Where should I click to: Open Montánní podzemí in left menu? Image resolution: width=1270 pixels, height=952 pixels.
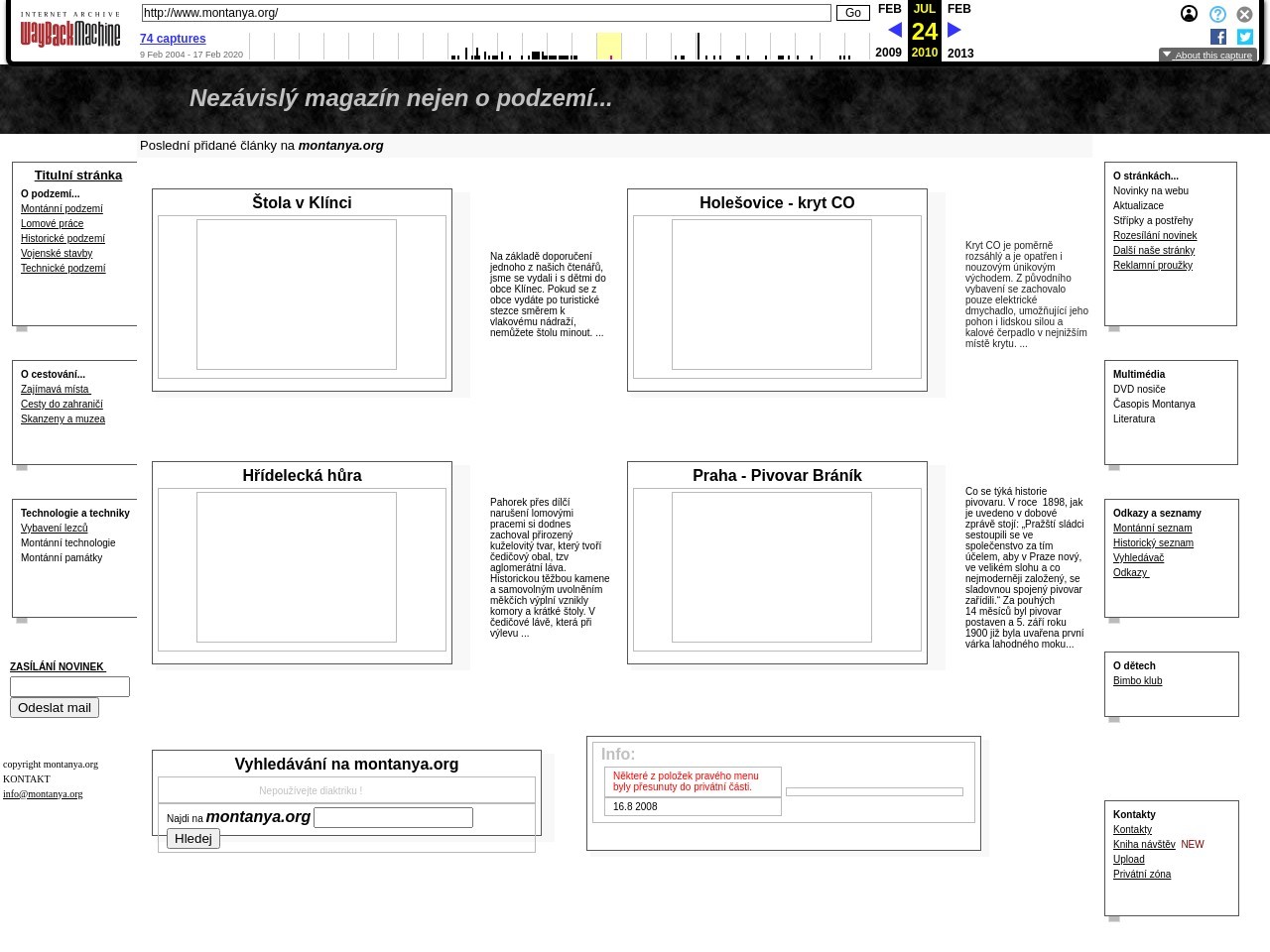62,209
